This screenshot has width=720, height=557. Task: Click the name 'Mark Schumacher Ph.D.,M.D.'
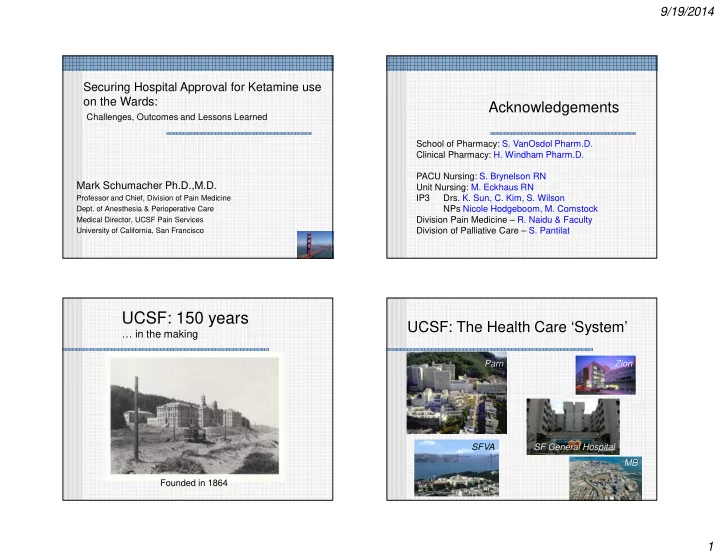pos(146,186)
